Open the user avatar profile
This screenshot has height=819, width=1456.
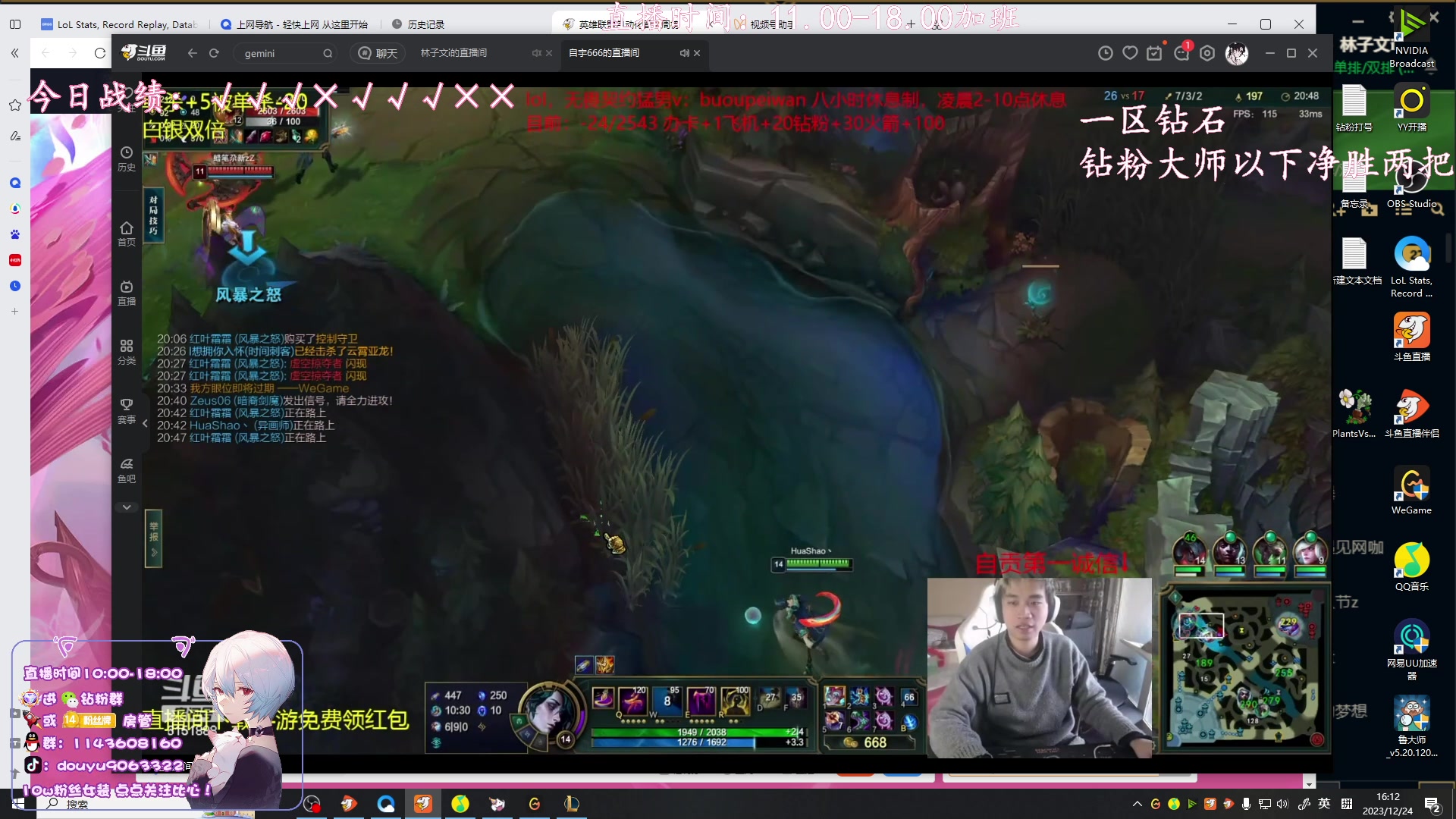[x=1237, y=53]
